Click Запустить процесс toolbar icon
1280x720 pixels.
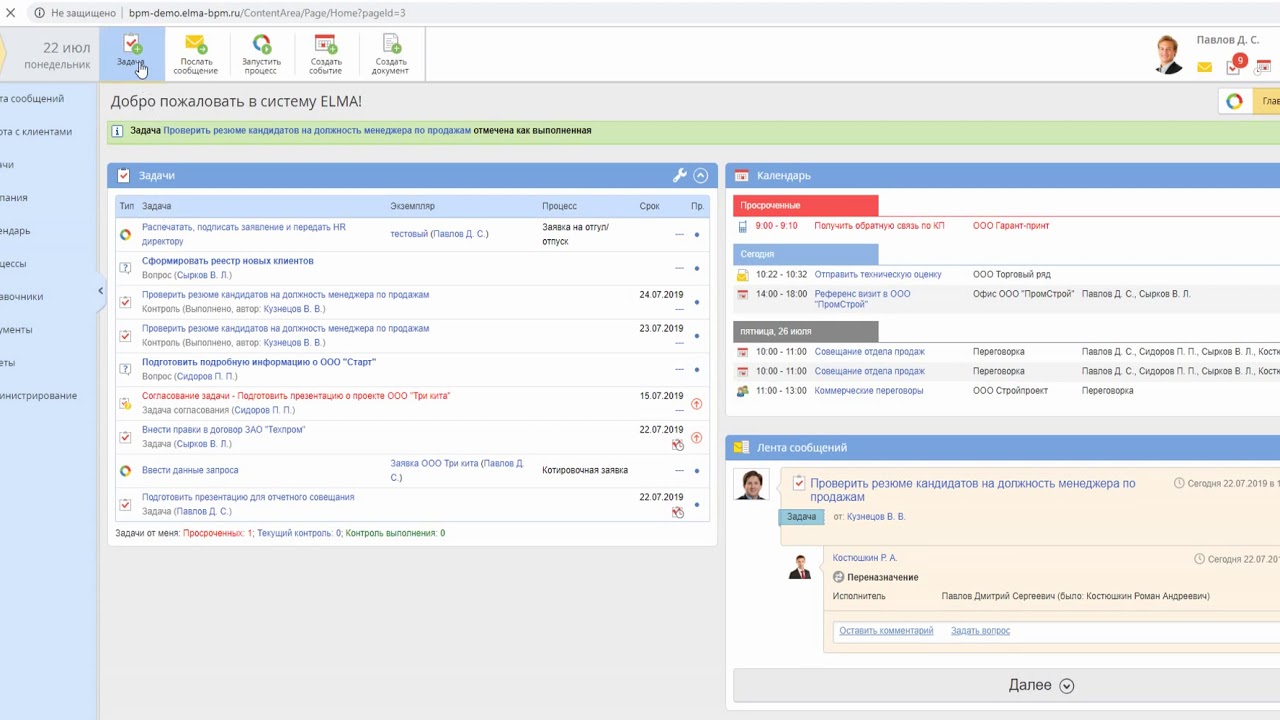pyautogui.click(x=261, y=54)
